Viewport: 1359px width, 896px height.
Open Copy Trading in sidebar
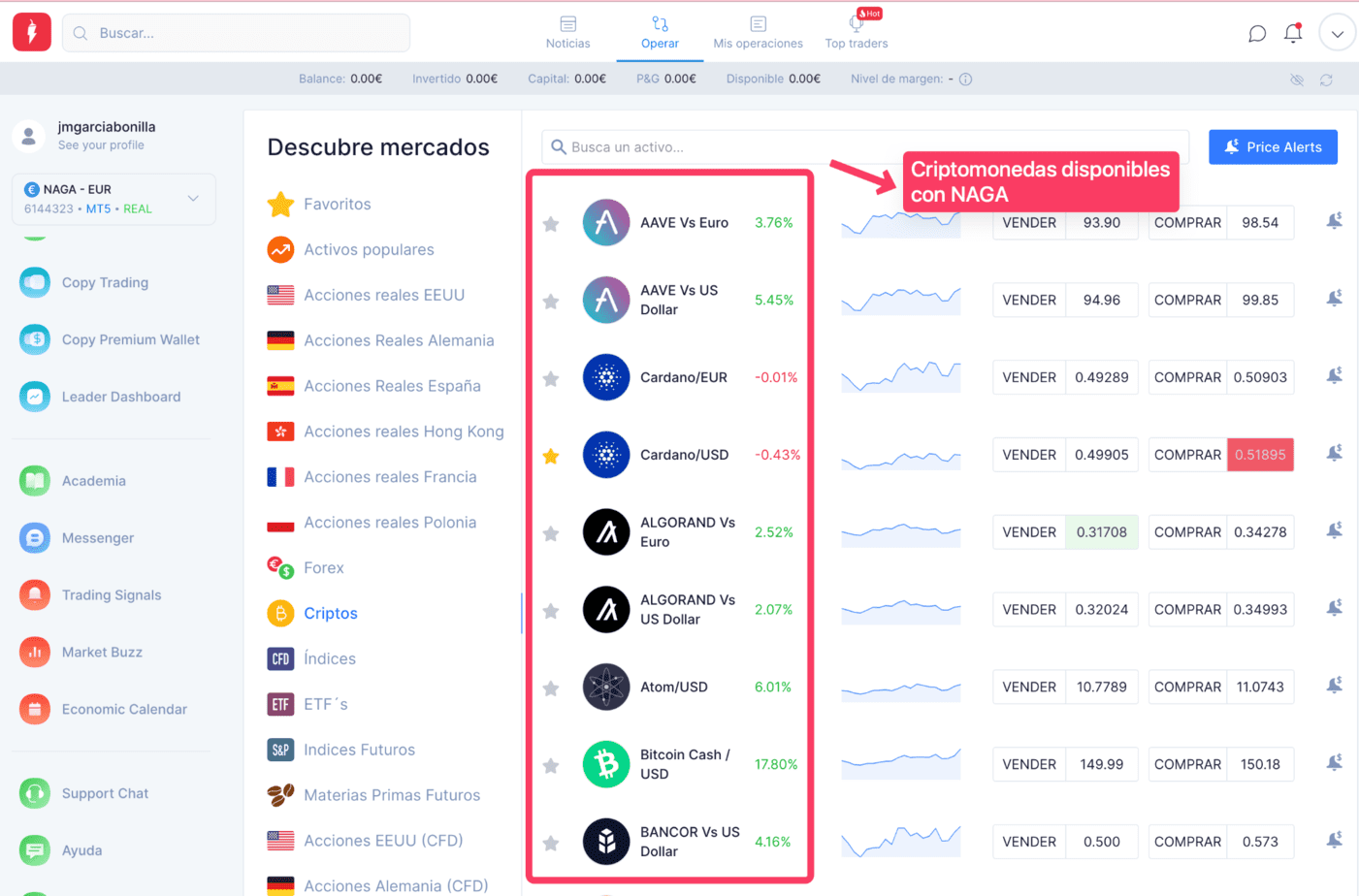105,282
